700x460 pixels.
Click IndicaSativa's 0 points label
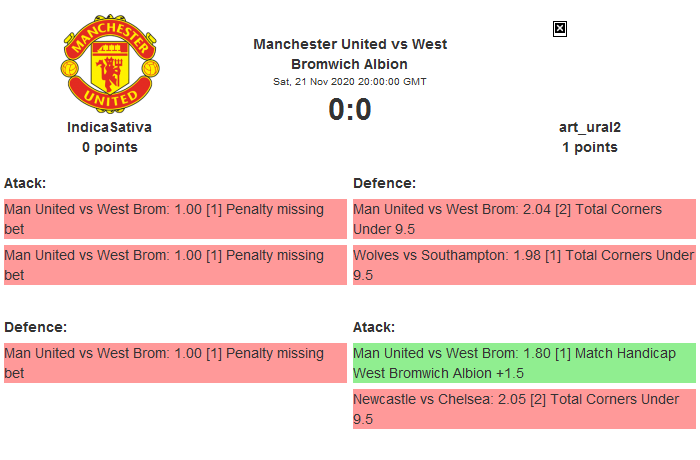(x=109, y=147)
